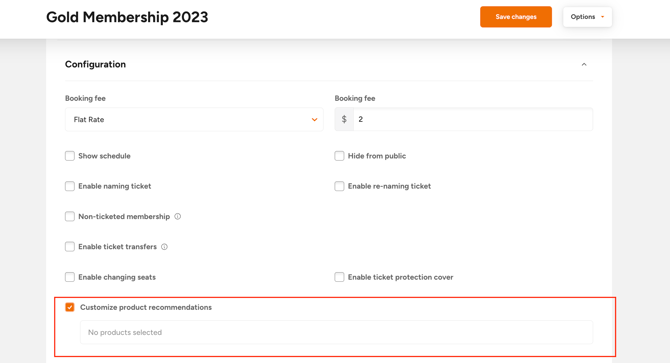Enable naming ticket checkbox
The height and width of the screenshot is (363, 670).
click(x=70, y=186)
